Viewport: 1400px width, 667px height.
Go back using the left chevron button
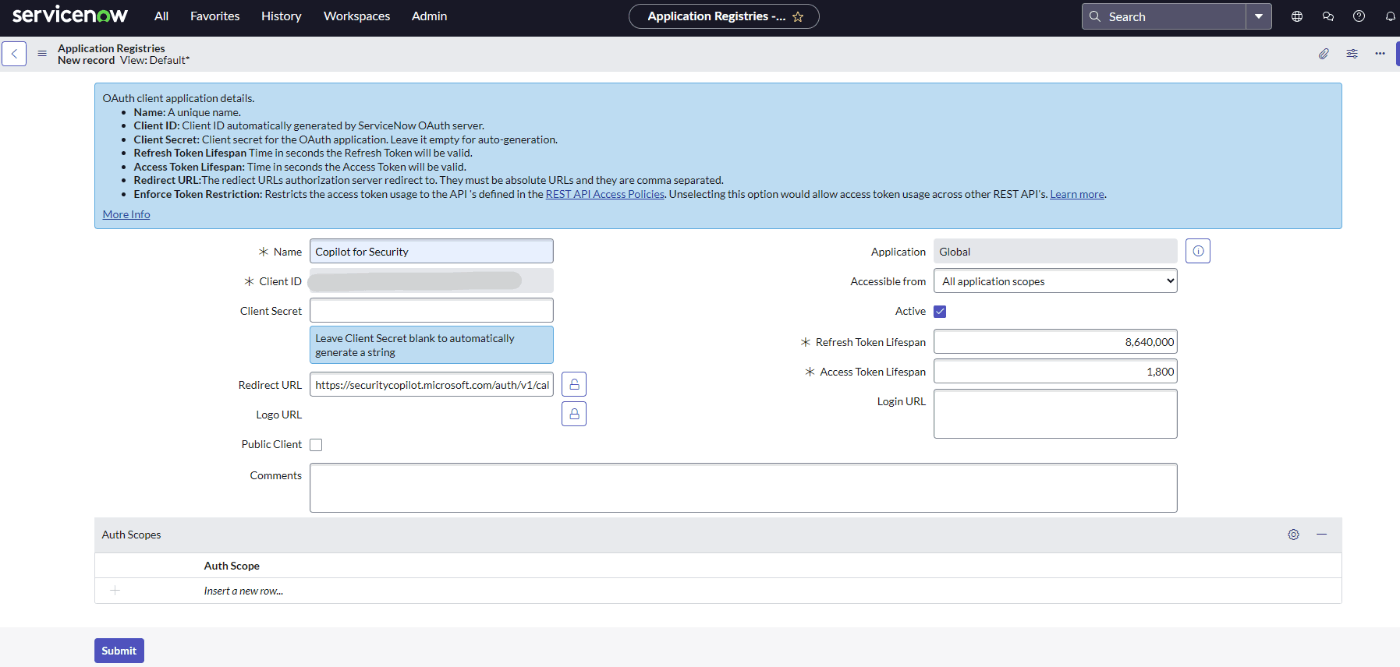click(14, 53)
